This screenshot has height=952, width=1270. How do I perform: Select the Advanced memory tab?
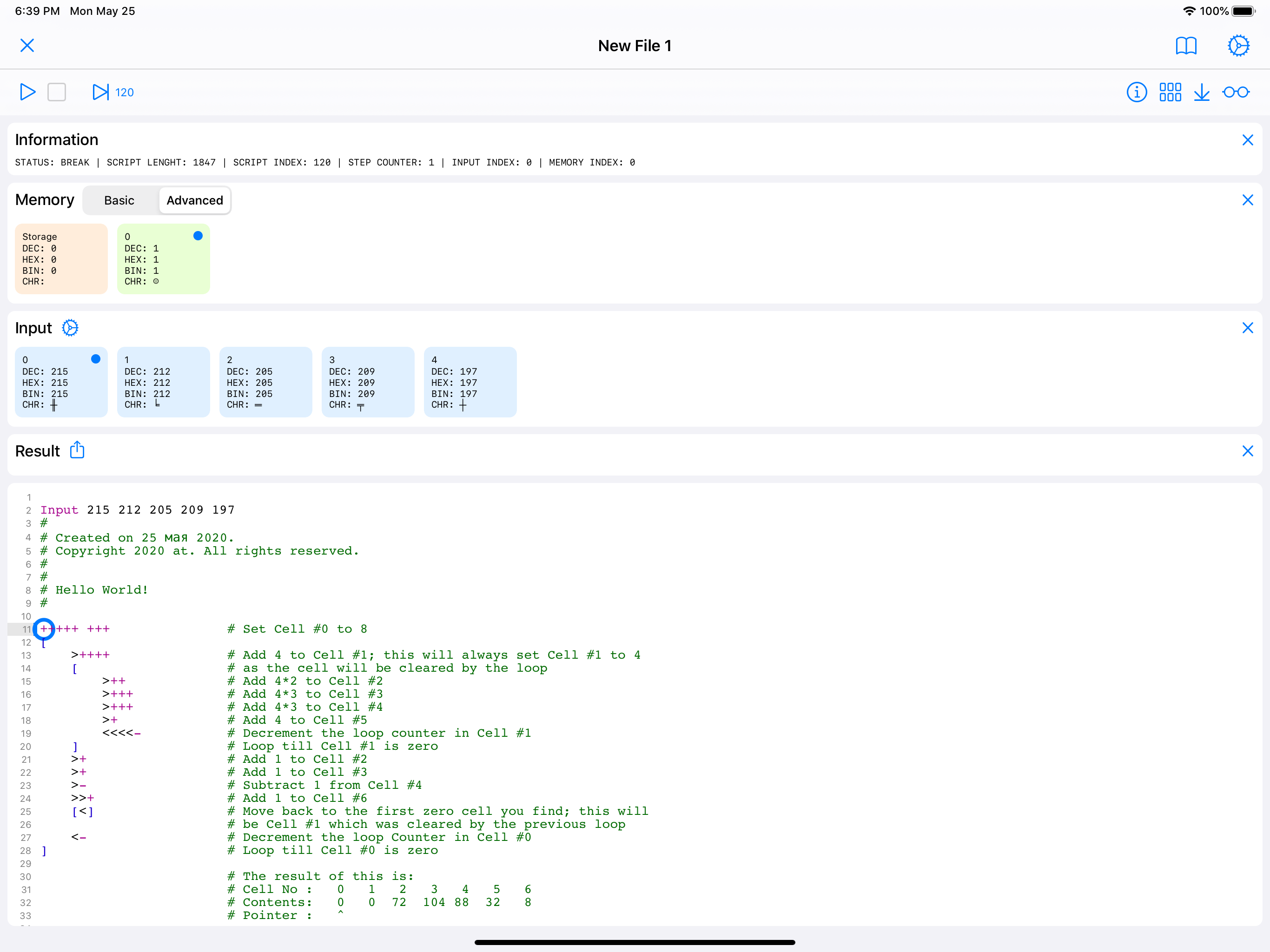pos(195,200)
